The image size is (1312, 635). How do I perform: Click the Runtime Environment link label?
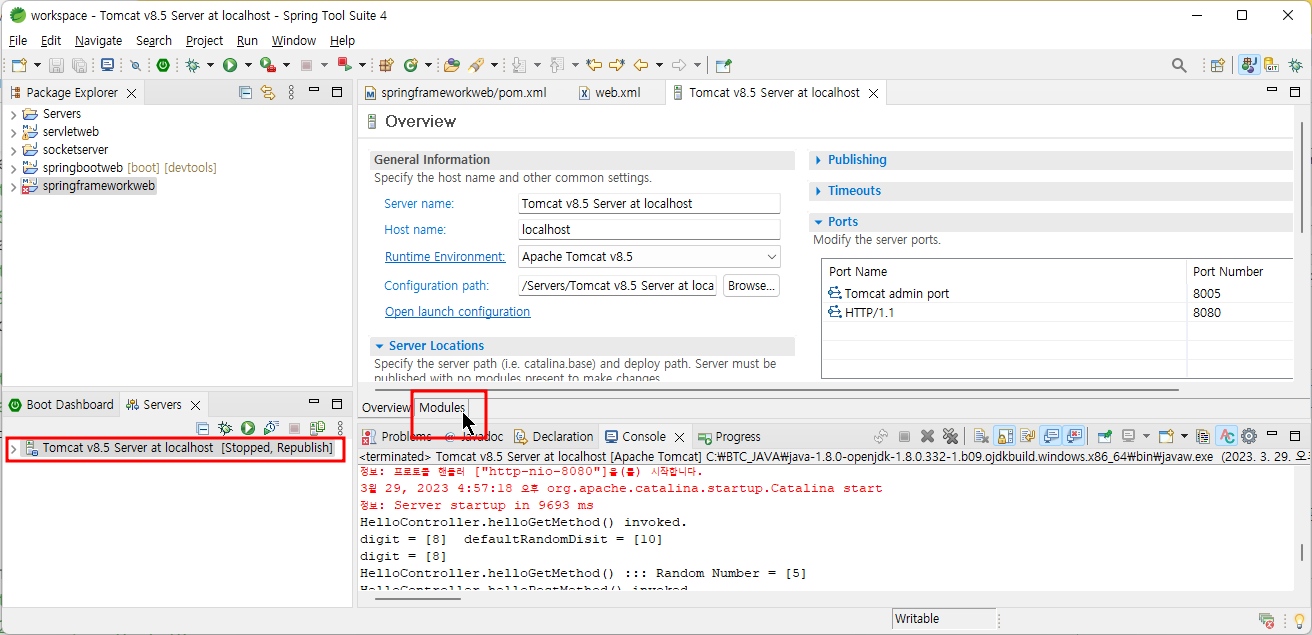pyautogui.click(x=445, y=257)
